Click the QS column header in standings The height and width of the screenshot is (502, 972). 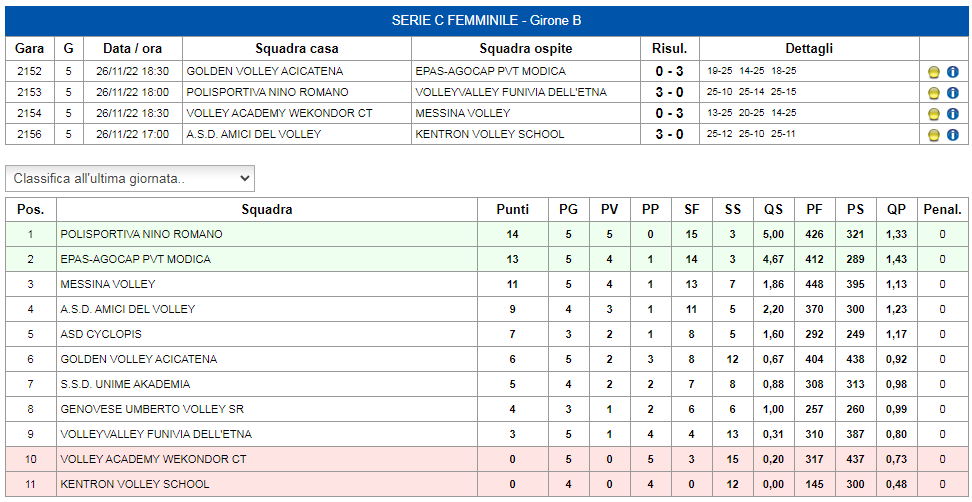[x=773, y=210]
